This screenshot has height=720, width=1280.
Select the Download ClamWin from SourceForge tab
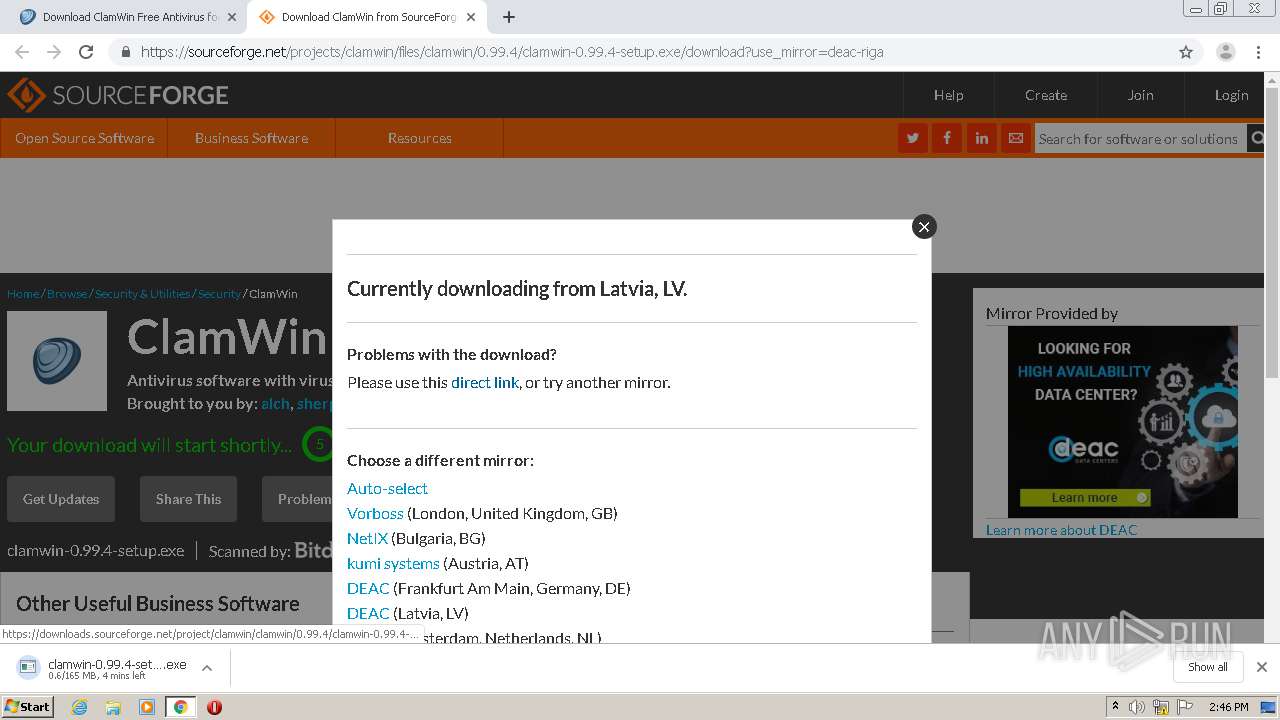pos(366,17)
